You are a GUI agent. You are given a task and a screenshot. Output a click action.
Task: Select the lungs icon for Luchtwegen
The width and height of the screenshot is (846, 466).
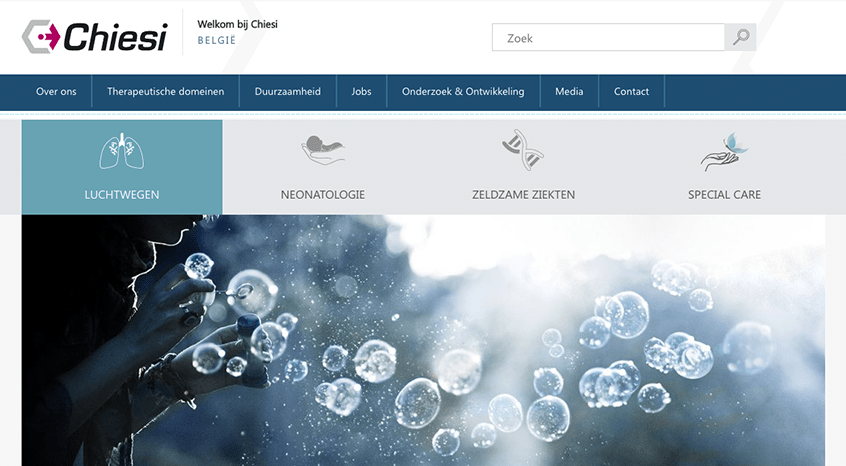tap(122, 151)
